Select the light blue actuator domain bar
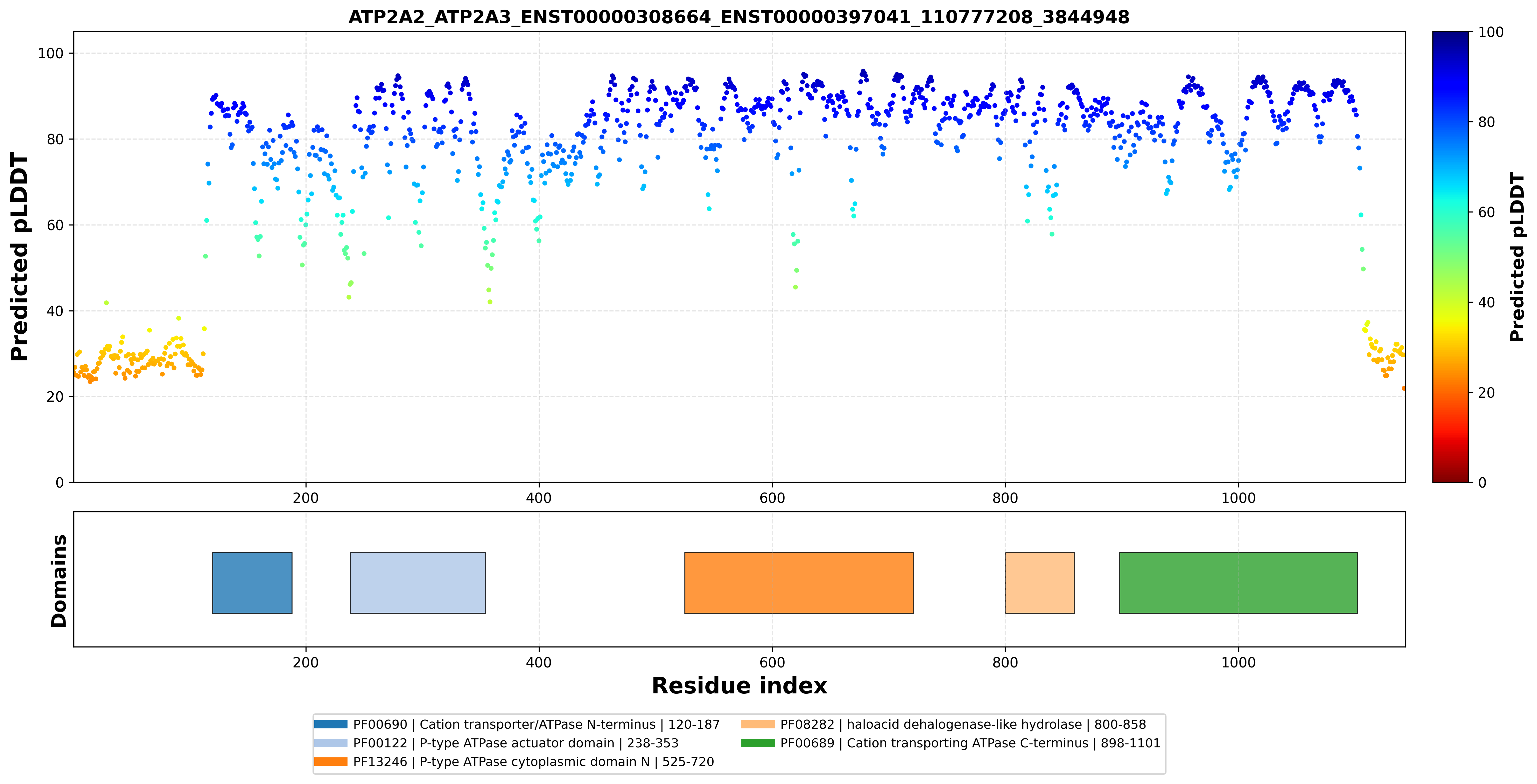Image resolution: width=1537 pixels, height=784 pixels. click(x=418, y=583)
